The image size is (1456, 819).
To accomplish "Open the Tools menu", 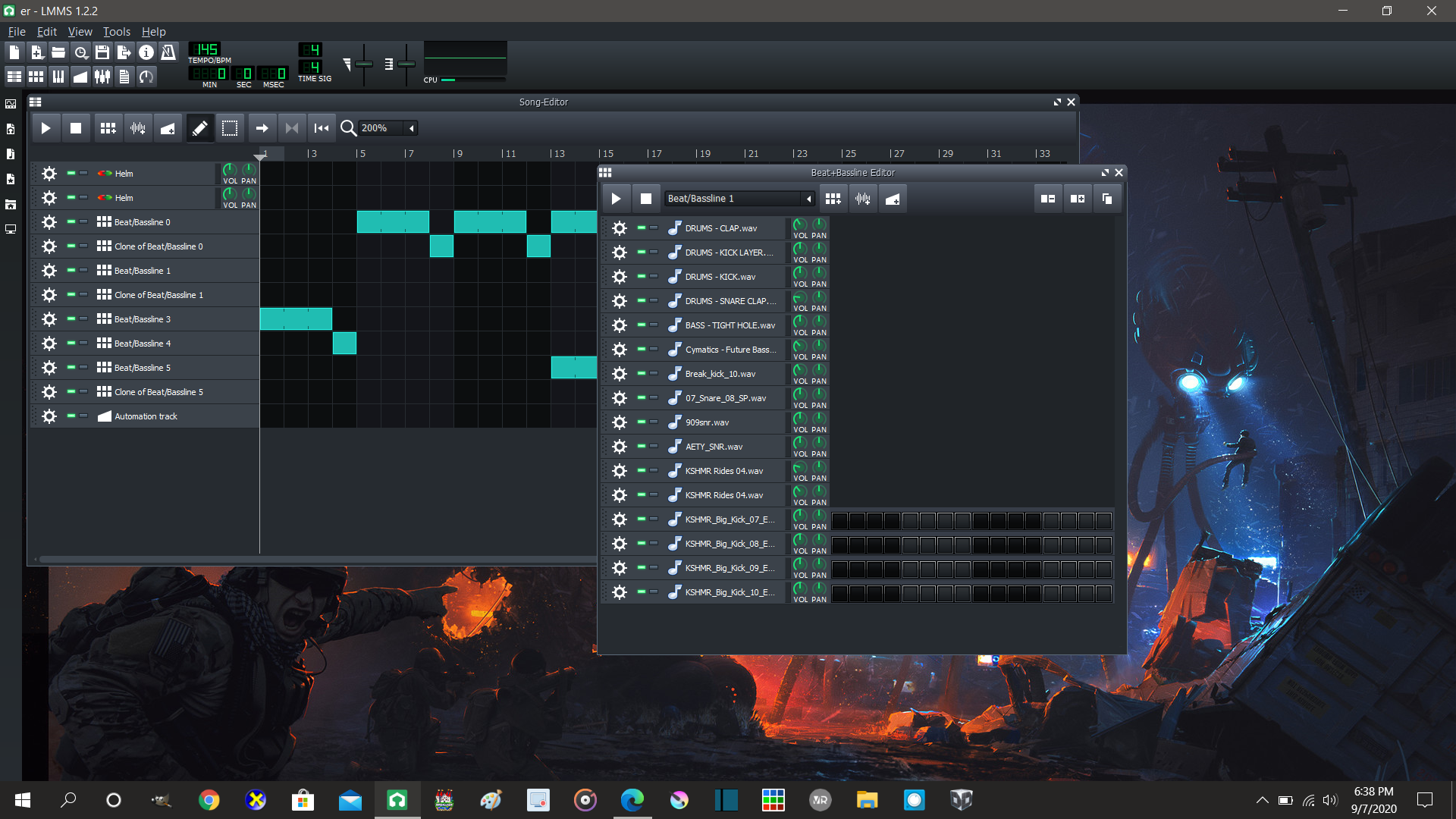I will 117,32.
